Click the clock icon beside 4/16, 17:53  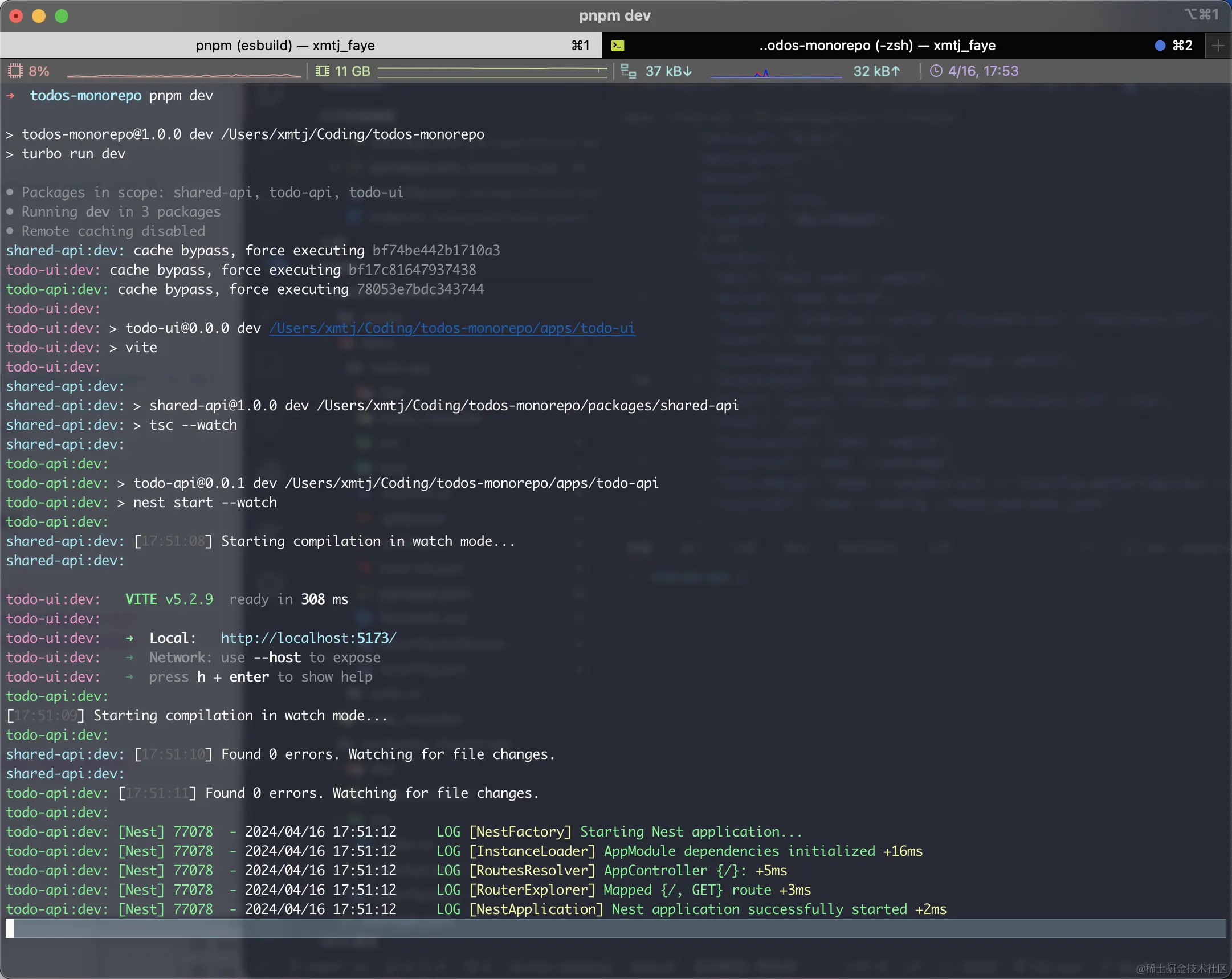(936, 71)
